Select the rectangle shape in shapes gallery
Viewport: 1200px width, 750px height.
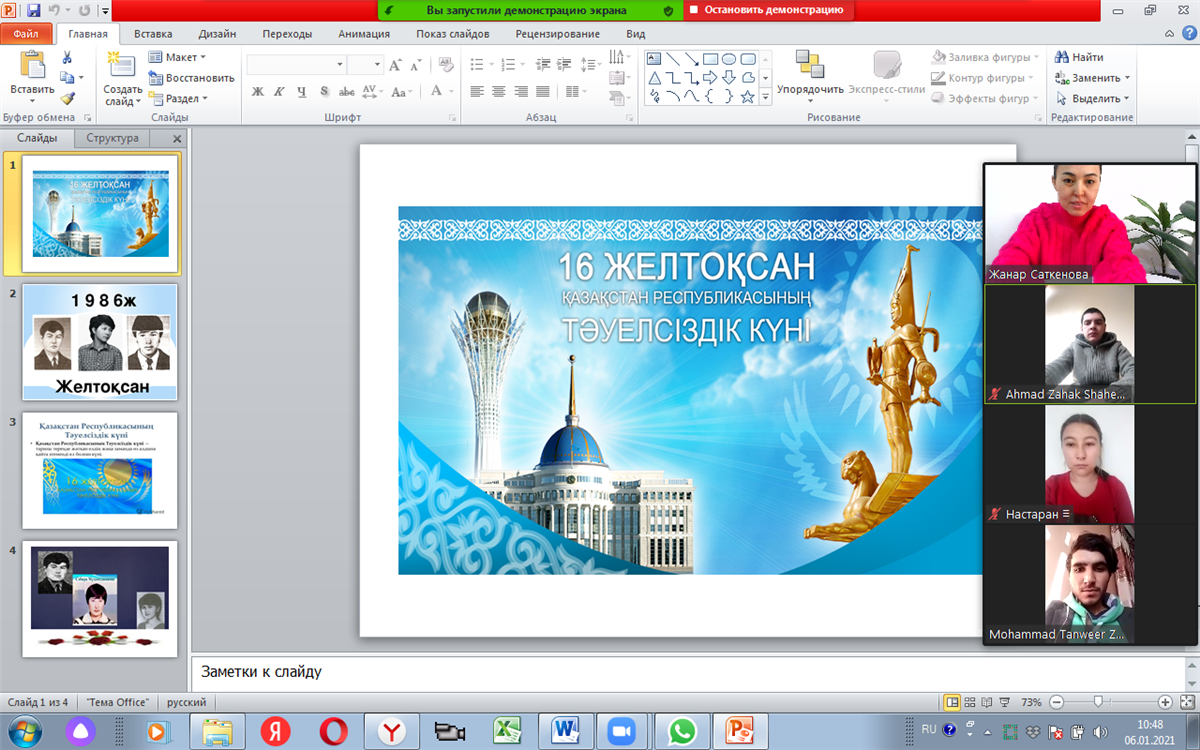(x=710, y=58)
